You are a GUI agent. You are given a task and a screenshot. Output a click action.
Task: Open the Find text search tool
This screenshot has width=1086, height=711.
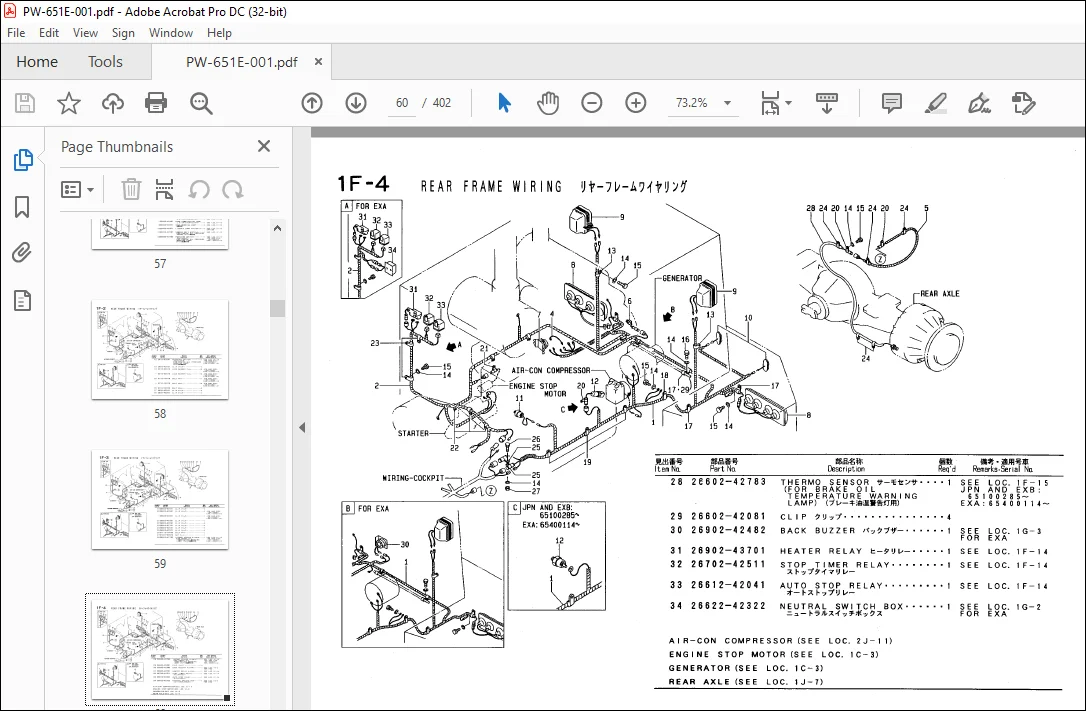pyautogui.click(x=201, y=103)
